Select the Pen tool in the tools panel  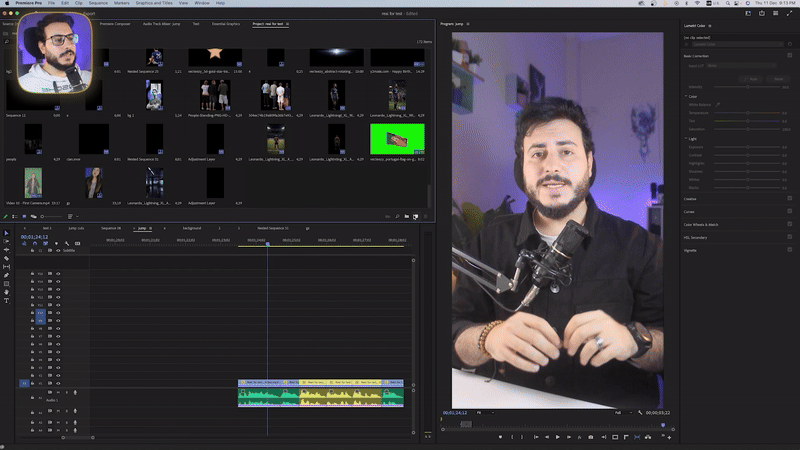[6, 275]
